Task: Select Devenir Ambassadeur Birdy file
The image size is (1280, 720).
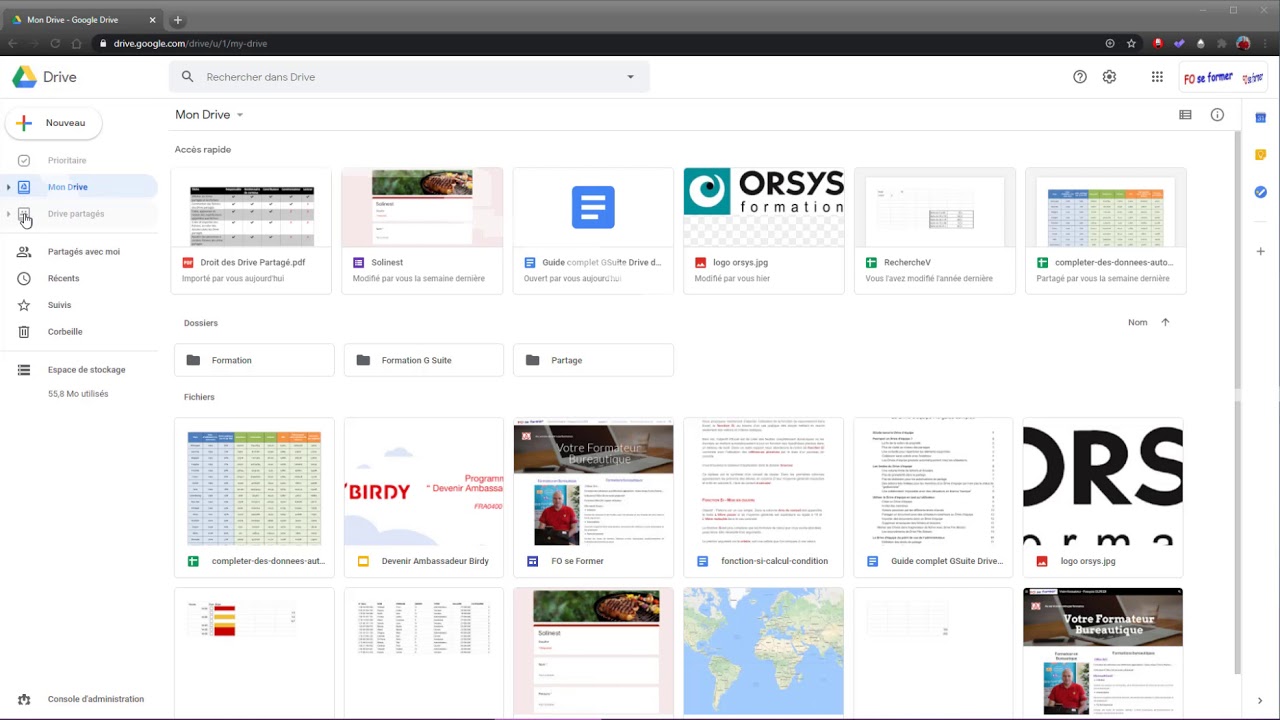Action: tap(424, 498)
